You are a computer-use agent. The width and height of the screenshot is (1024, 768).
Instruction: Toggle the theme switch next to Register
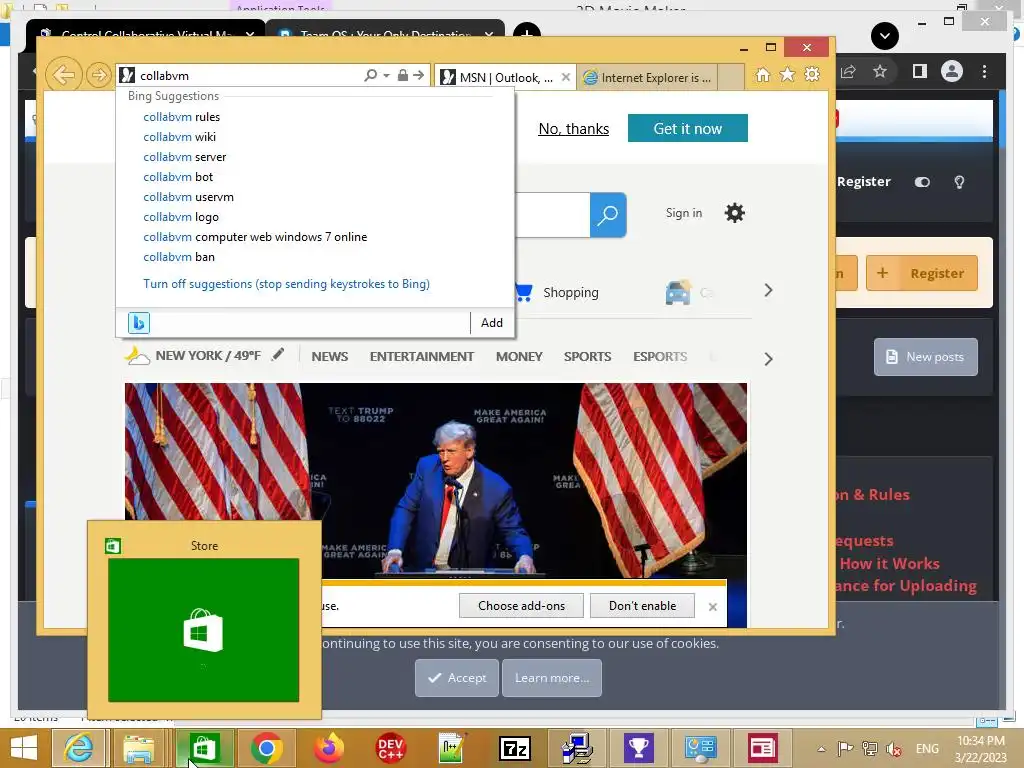pyautogui.click(x=922, y=182)
